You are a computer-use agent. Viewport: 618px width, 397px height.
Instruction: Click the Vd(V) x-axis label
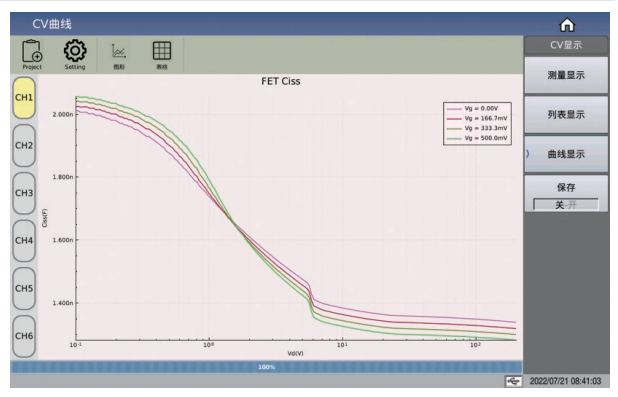(x=295, y=353)
